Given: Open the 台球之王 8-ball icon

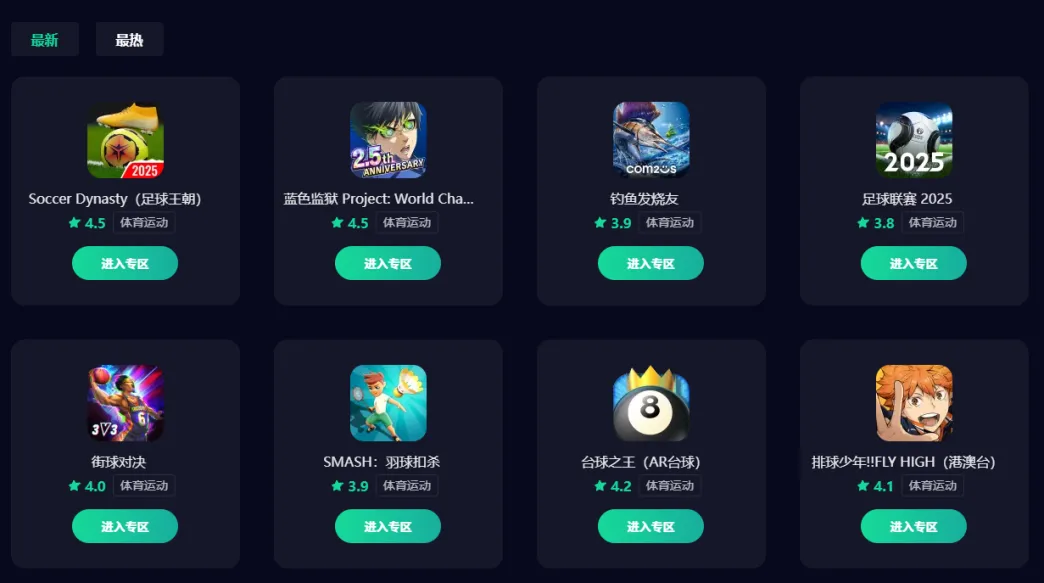Looking at the screenshot, I should pyautogui.click(x=651, y=403).
